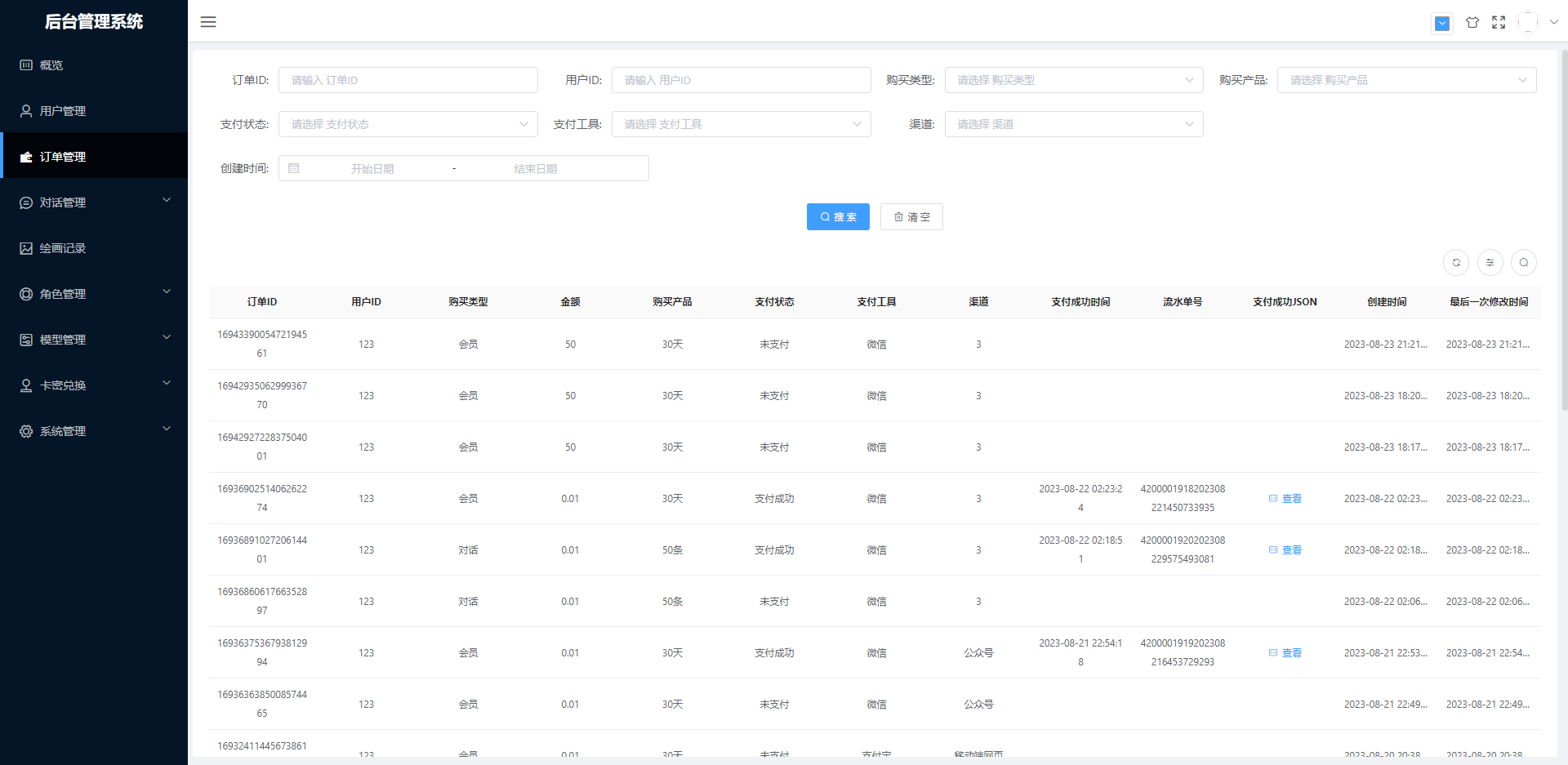1568x765 pixels.
Task: Click the blue 搜索 button
Action: (838, 217)
